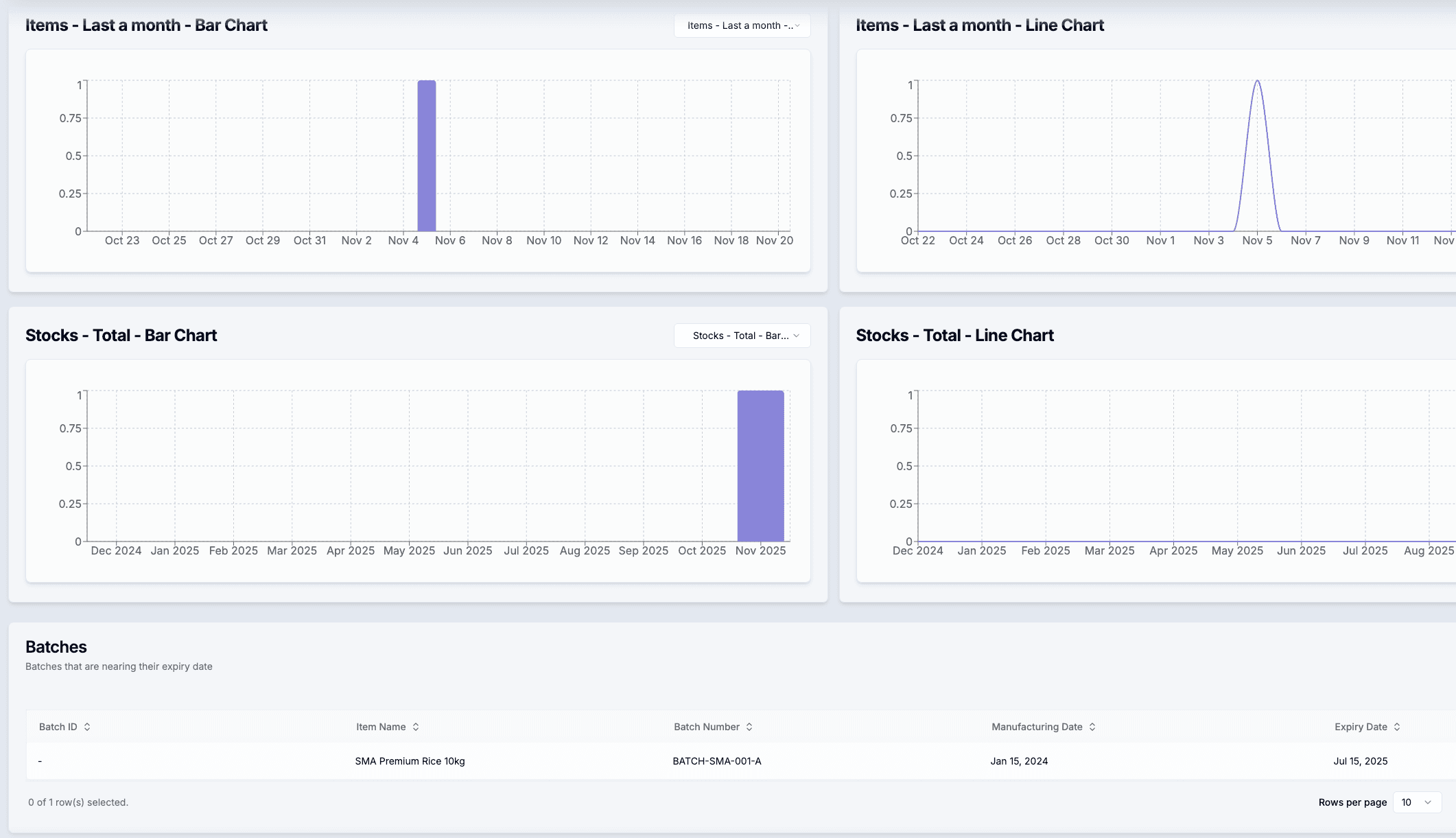Click the BATCH-SMA-001-A batch number cell
Viewport: 1456px width, 838px height.
coord(717,761)
